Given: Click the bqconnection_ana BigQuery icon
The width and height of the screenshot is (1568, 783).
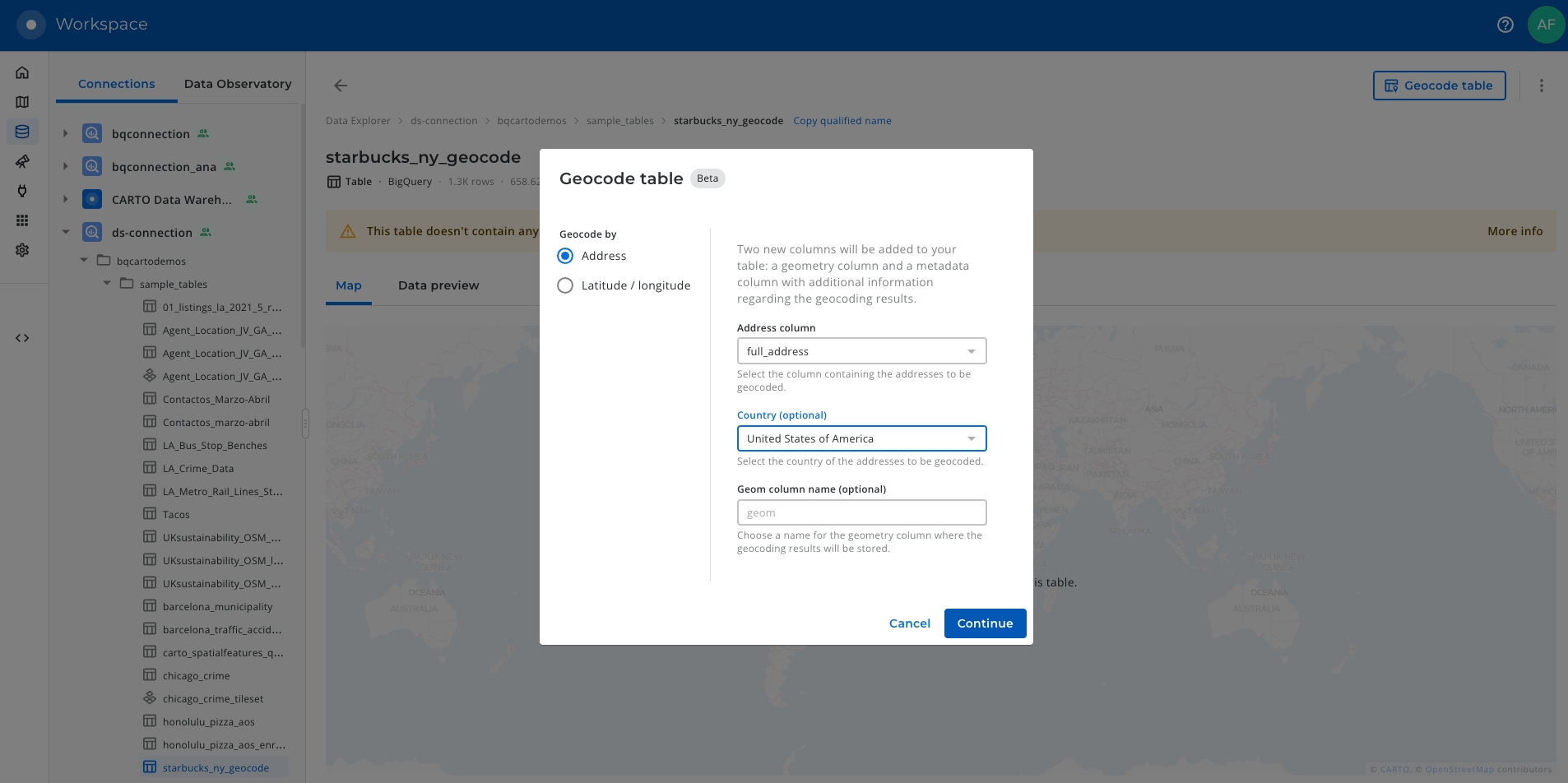Looking at the screenshot, I should 92,166.
